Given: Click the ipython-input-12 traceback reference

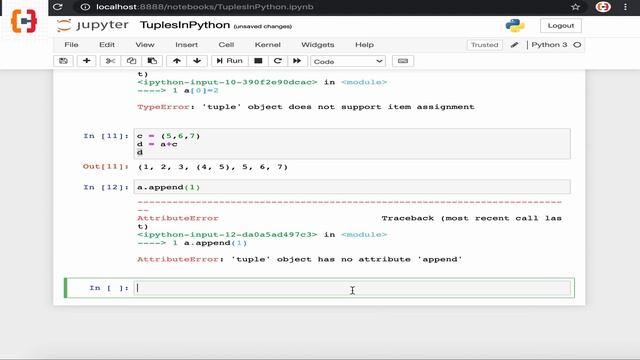Looking at the screenshot, I should [x=227, y=235].
